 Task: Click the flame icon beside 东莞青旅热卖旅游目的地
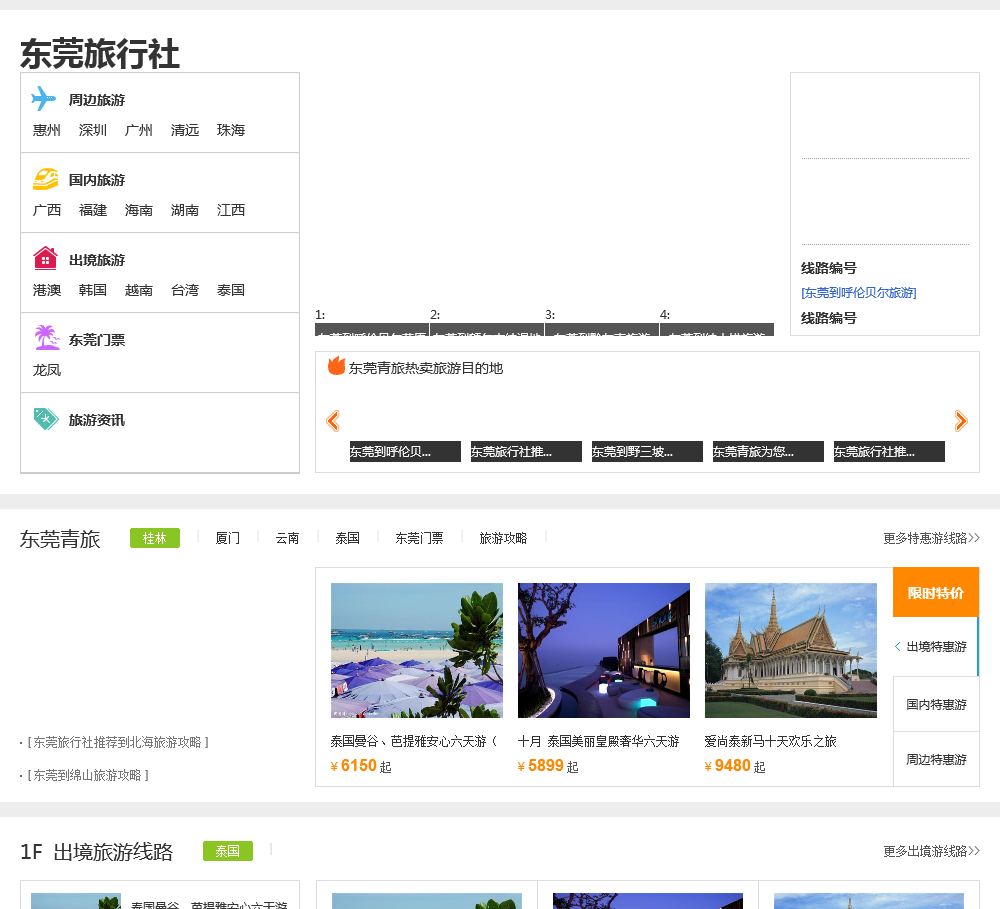pos(336,367)
